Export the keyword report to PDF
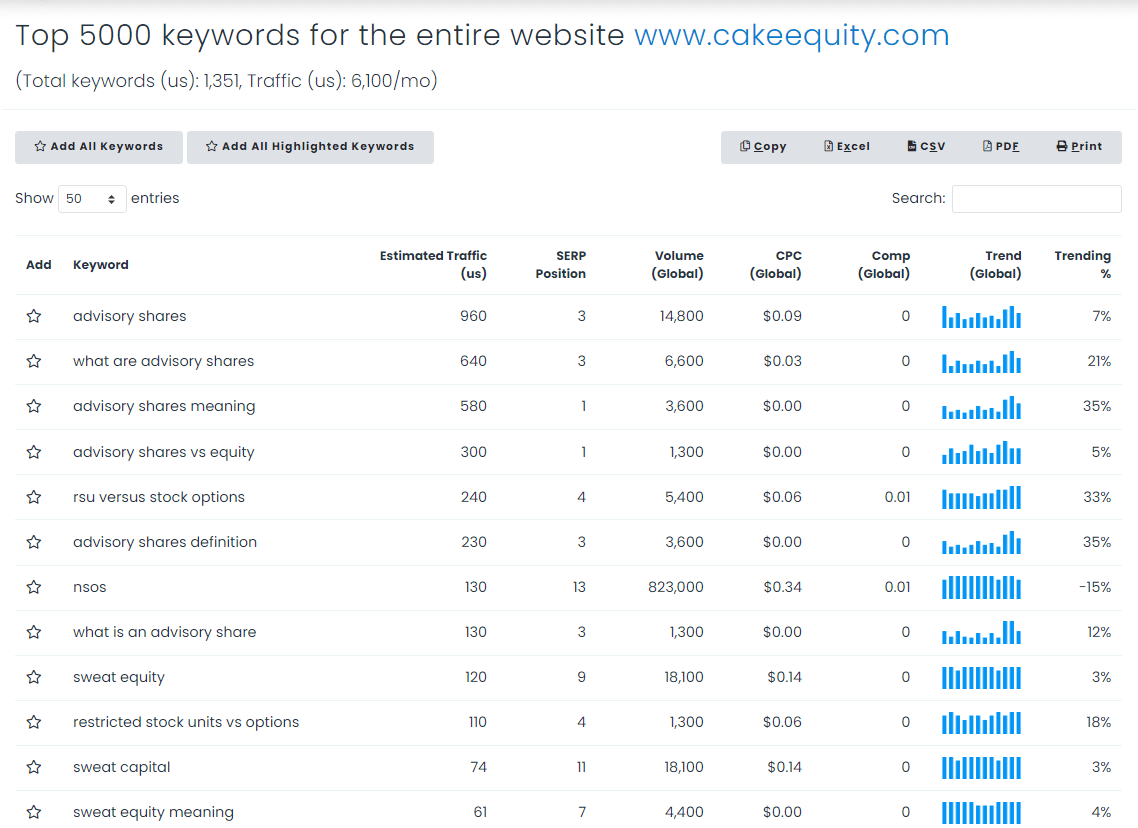 point(1000,146)
